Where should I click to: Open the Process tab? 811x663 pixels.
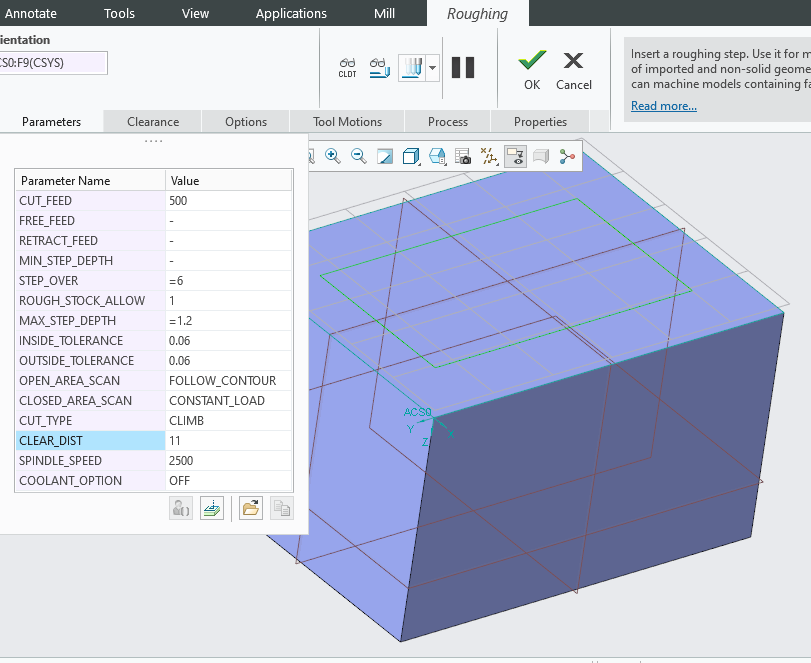448,122
